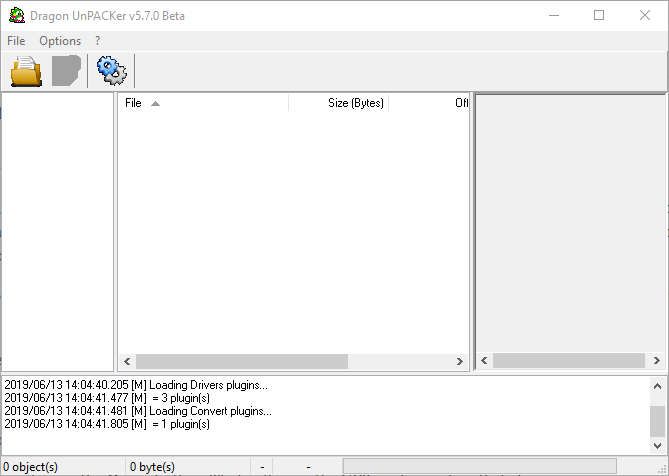Maximize the Dragon UnPACKer window

(x=599, y=15)
